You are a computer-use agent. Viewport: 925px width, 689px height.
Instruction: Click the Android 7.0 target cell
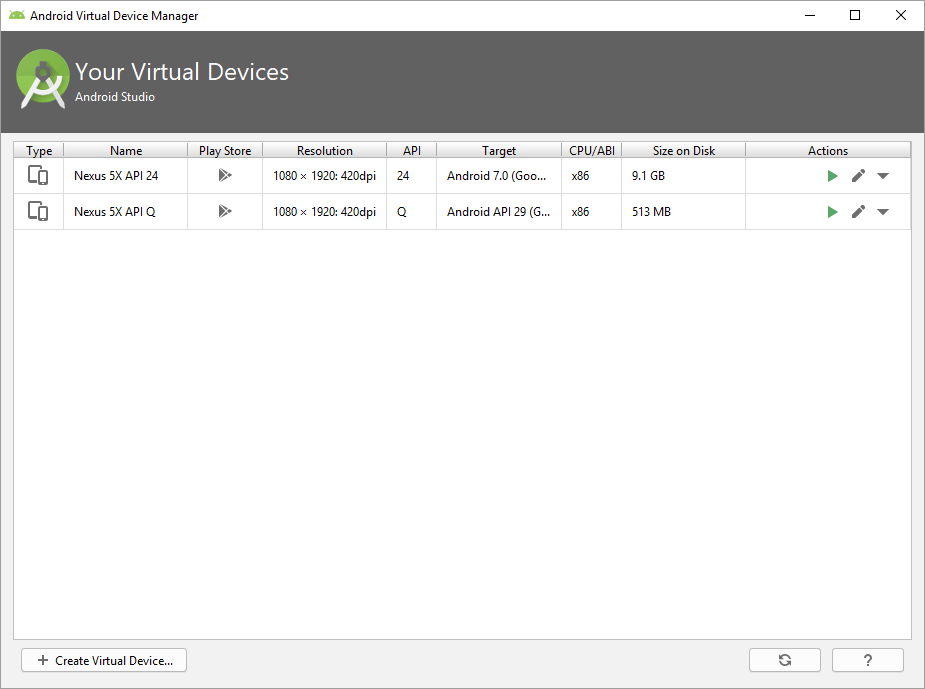[499, 176]
